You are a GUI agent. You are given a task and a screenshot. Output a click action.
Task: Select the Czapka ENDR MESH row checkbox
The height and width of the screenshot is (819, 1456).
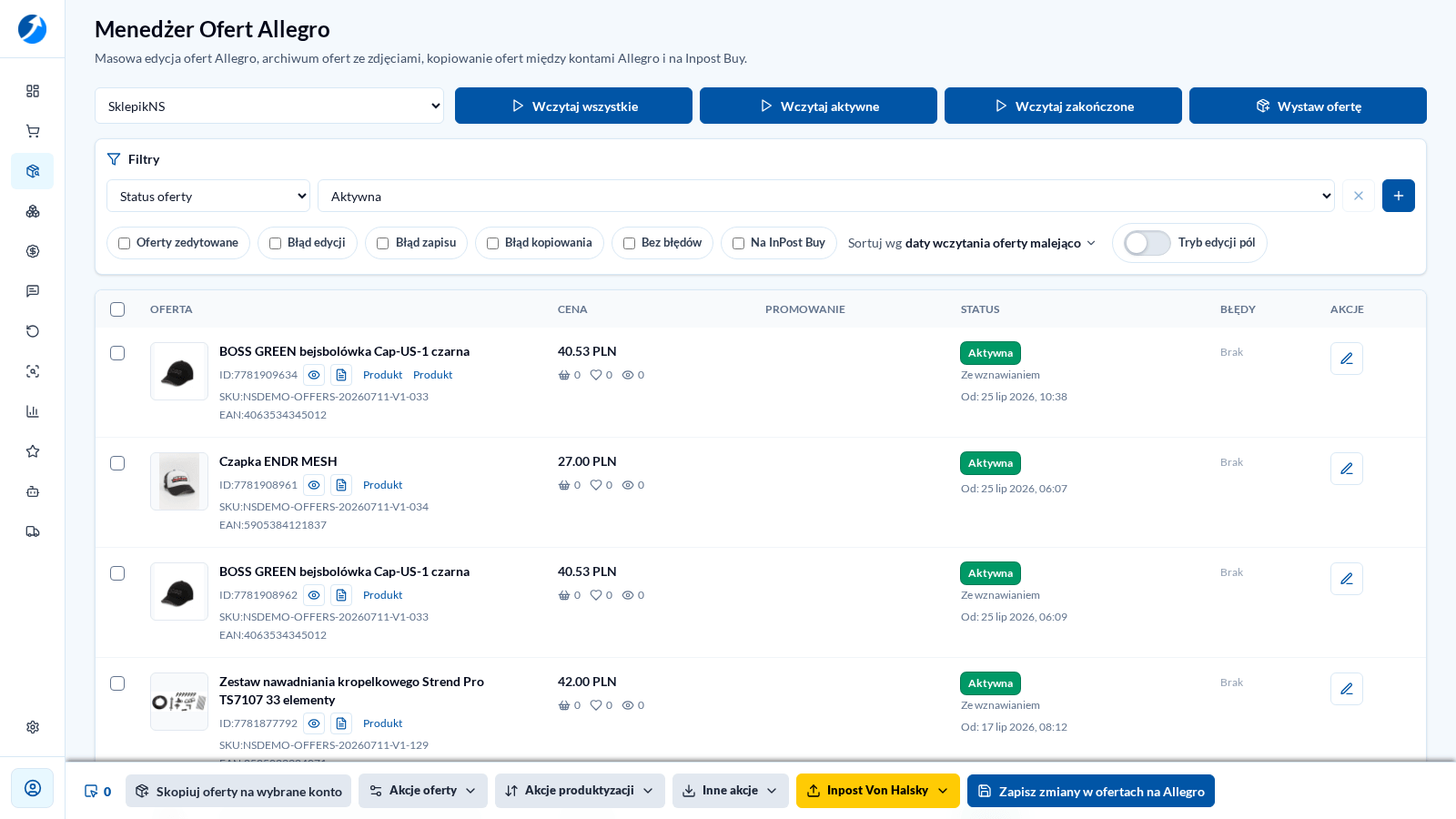pos(117,463)
